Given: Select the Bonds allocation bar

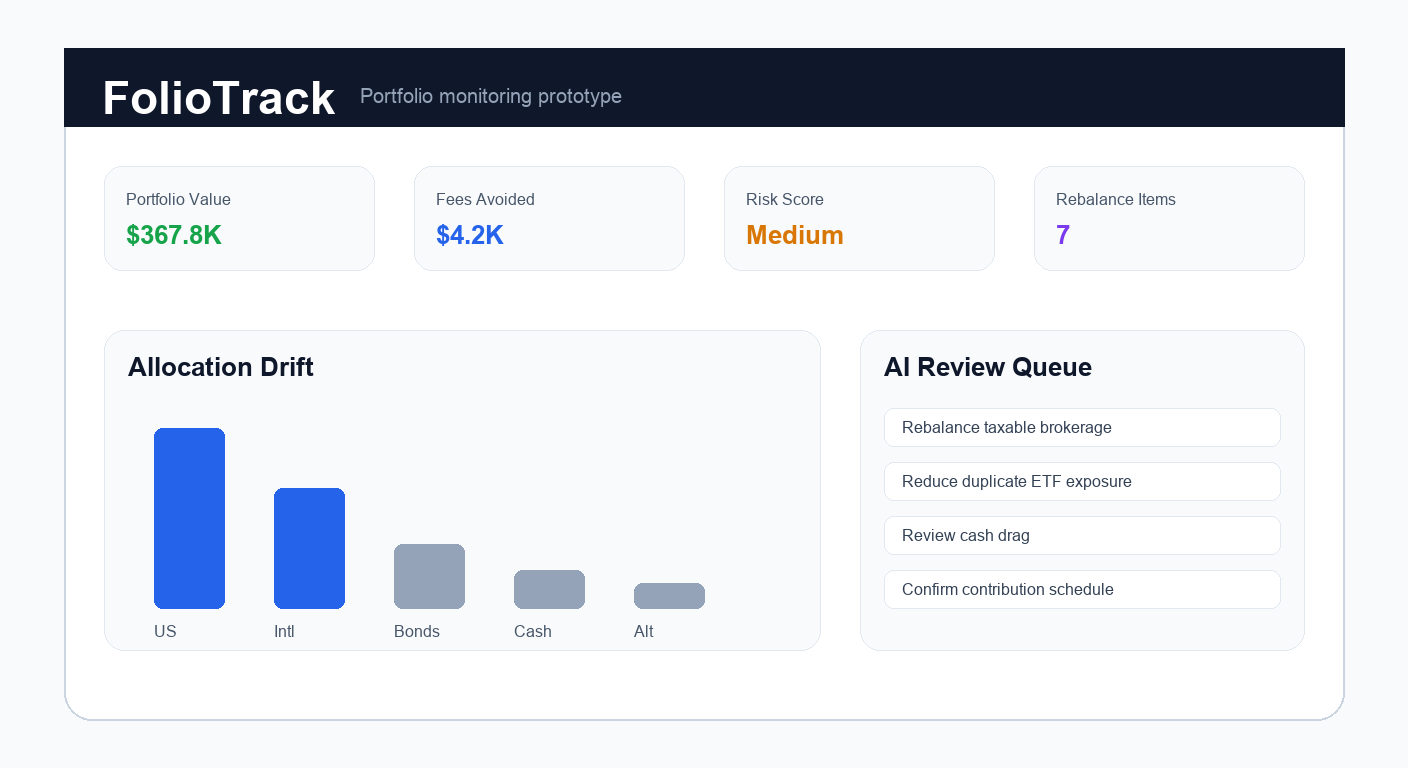Looking at the screenshot, I should [429, 576].
